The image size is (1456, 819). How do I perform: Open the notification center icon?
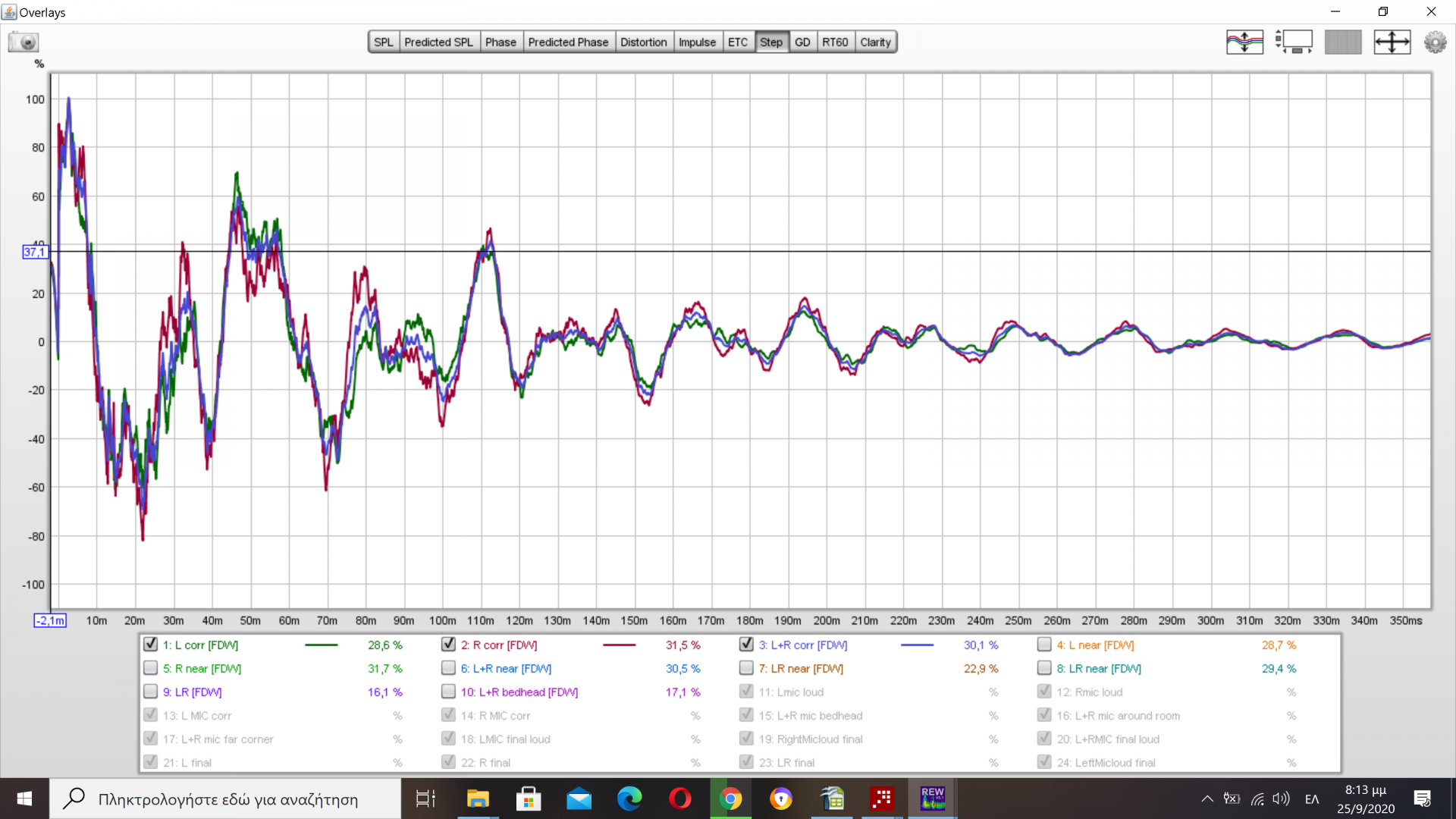(1423, 799)
